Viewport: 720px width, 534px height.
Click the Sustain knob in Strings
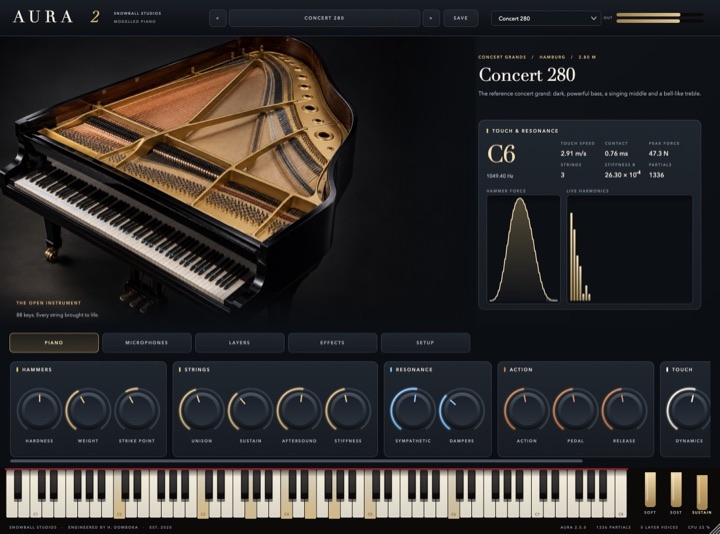250,410
